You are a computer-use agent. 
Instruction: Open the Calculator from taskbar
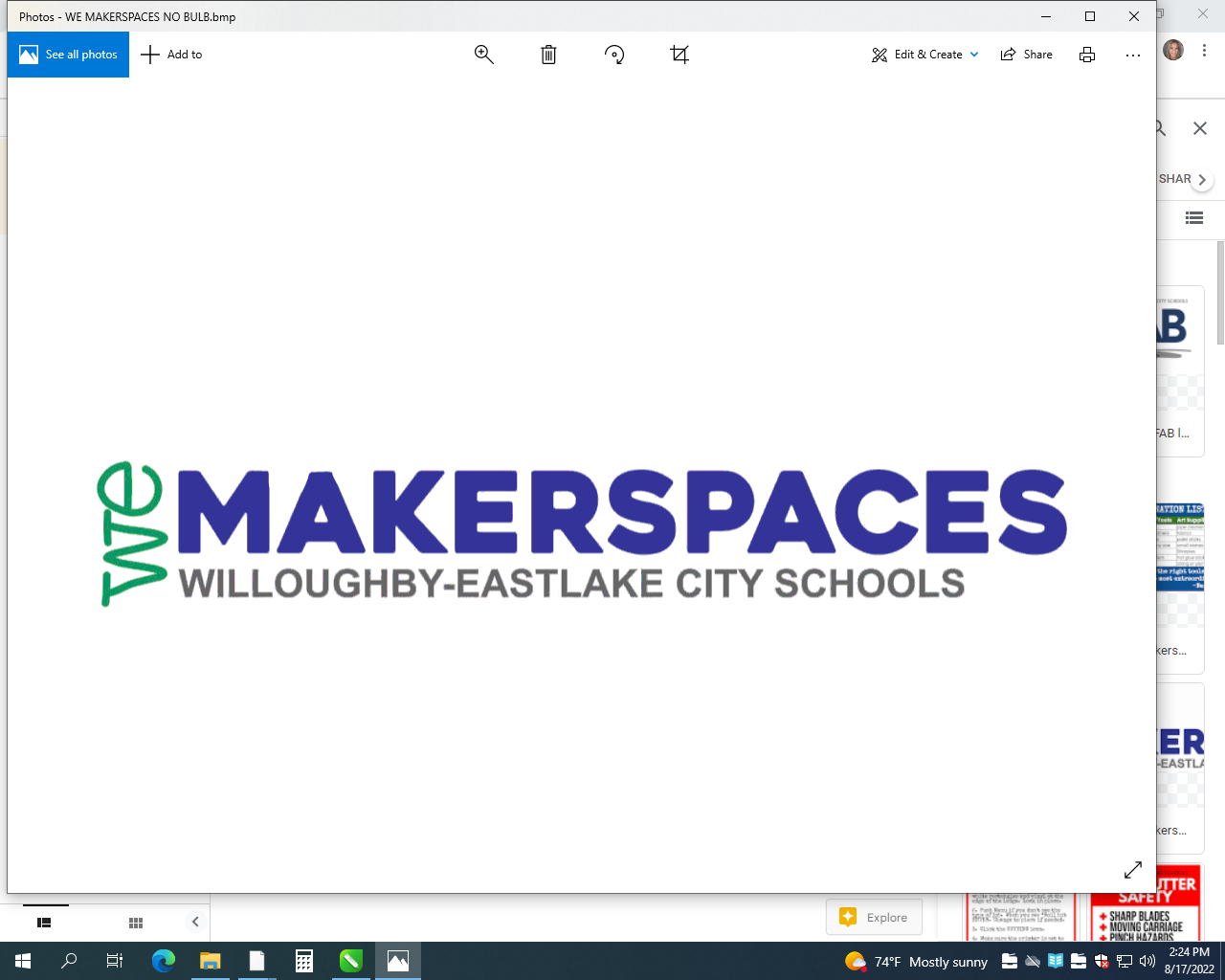tap(303, 961)
